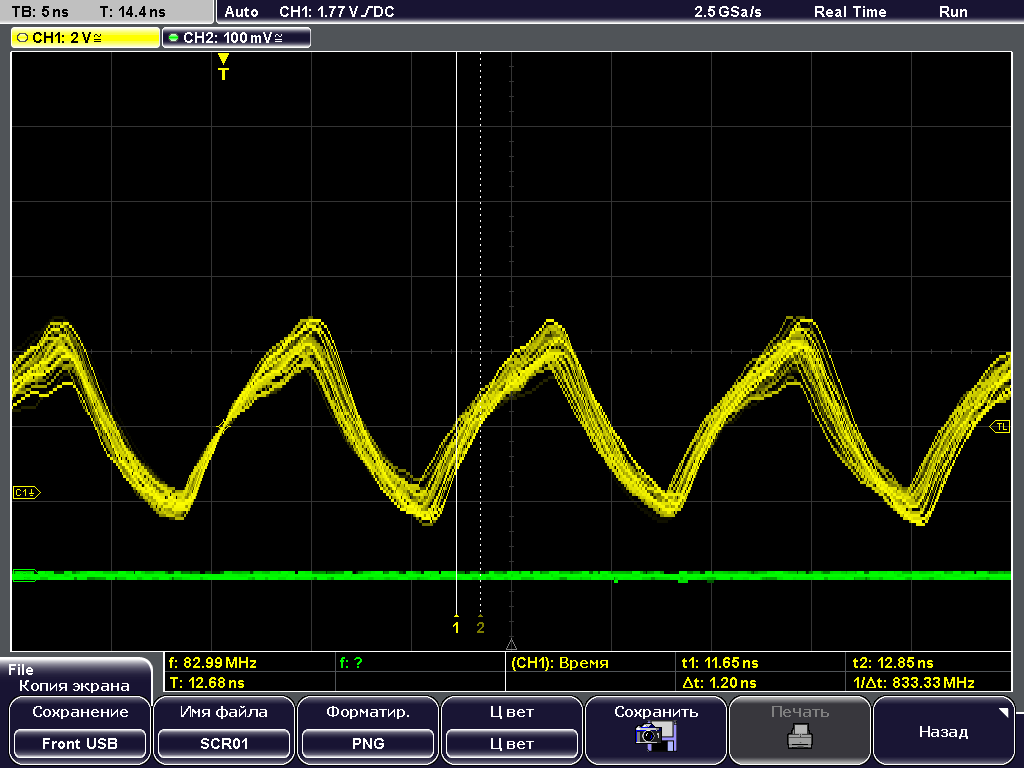Click the C1 ground level marker
Viewport: 1024px width, 768px height.
click(x=26, y=492)
